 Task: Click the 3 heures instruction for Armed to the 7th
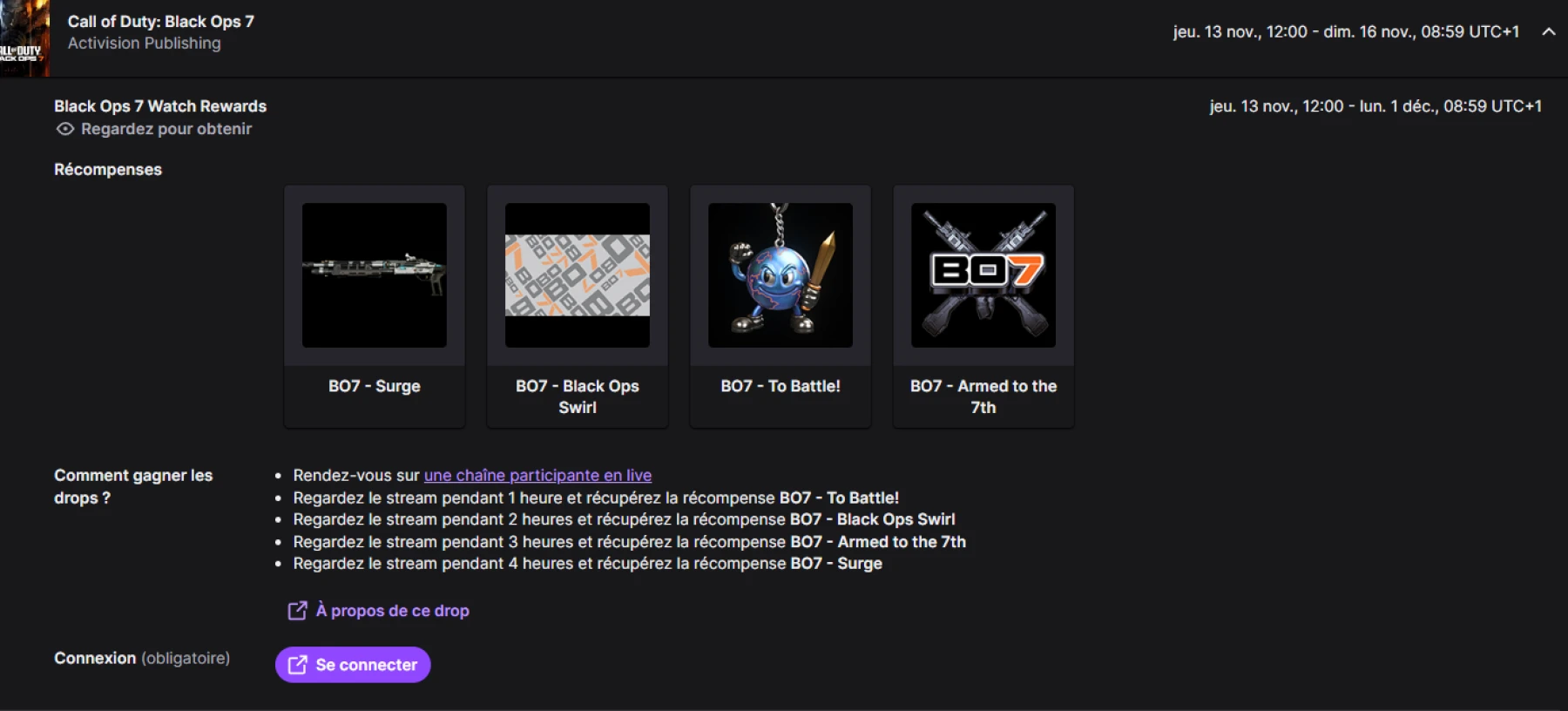click(629, 542)
